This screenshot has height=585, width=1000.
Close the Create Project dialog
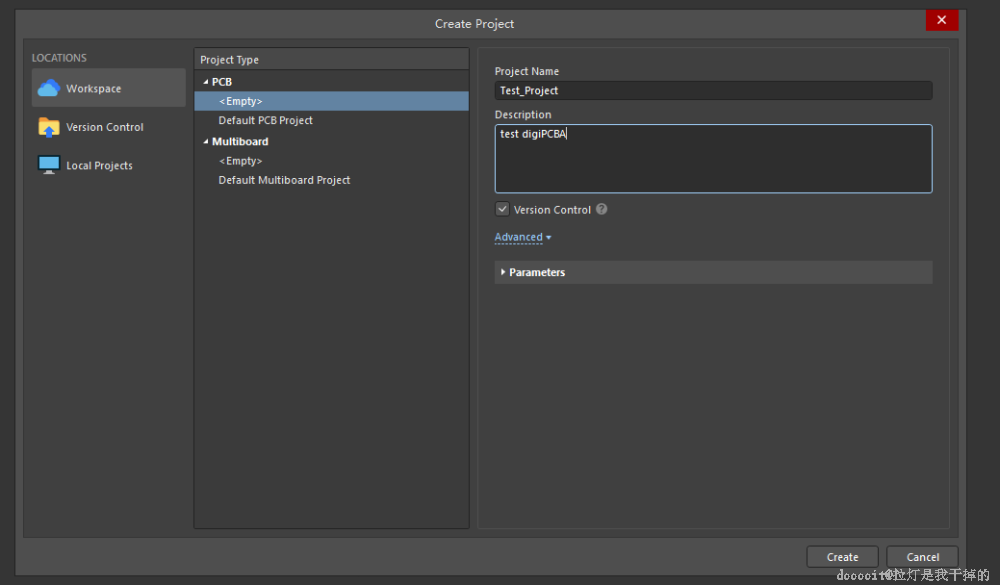(x=941, y=20)
